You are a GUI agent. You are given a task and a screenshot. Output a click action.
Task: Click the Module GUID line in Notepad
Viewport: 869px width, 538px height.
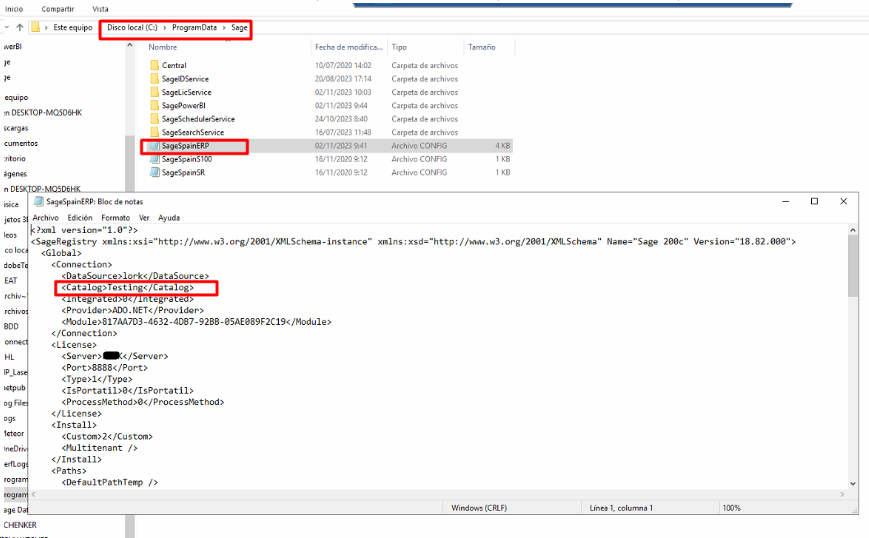(196, 321)
